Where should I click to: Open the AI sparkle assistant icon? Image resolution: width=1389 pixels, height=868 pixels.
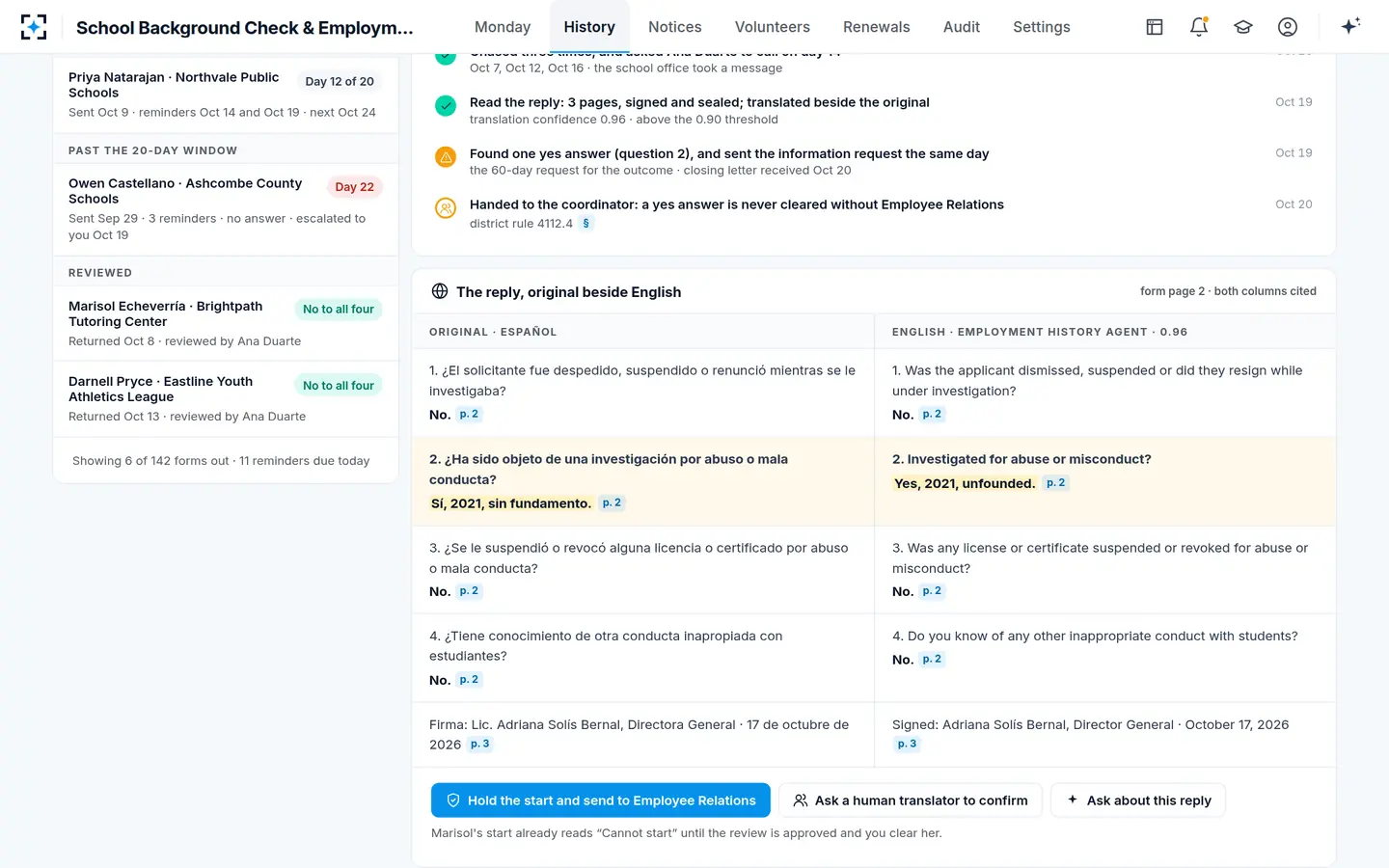coord(1350,26)
